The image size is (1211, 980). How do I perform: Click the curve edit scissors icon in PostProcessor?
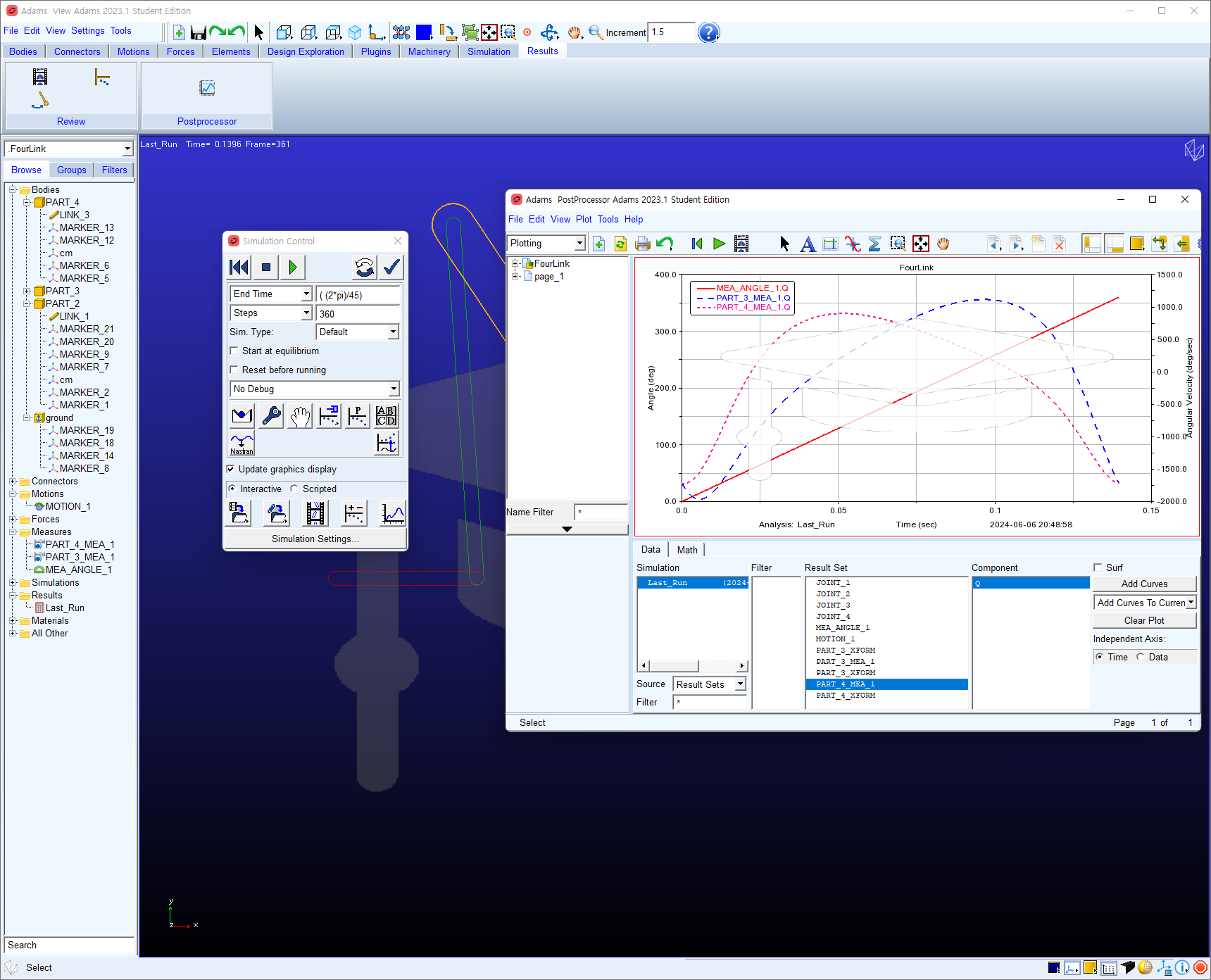click(853, 244)
